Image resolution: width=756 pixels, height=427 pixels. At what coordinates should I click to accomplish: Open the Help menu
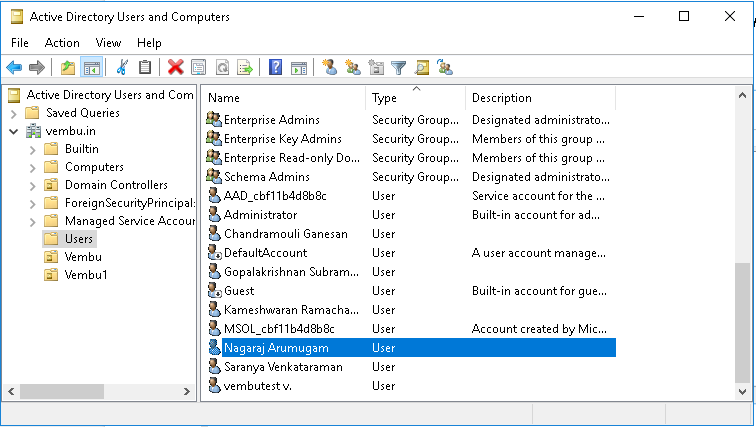[x=149, y=43]
